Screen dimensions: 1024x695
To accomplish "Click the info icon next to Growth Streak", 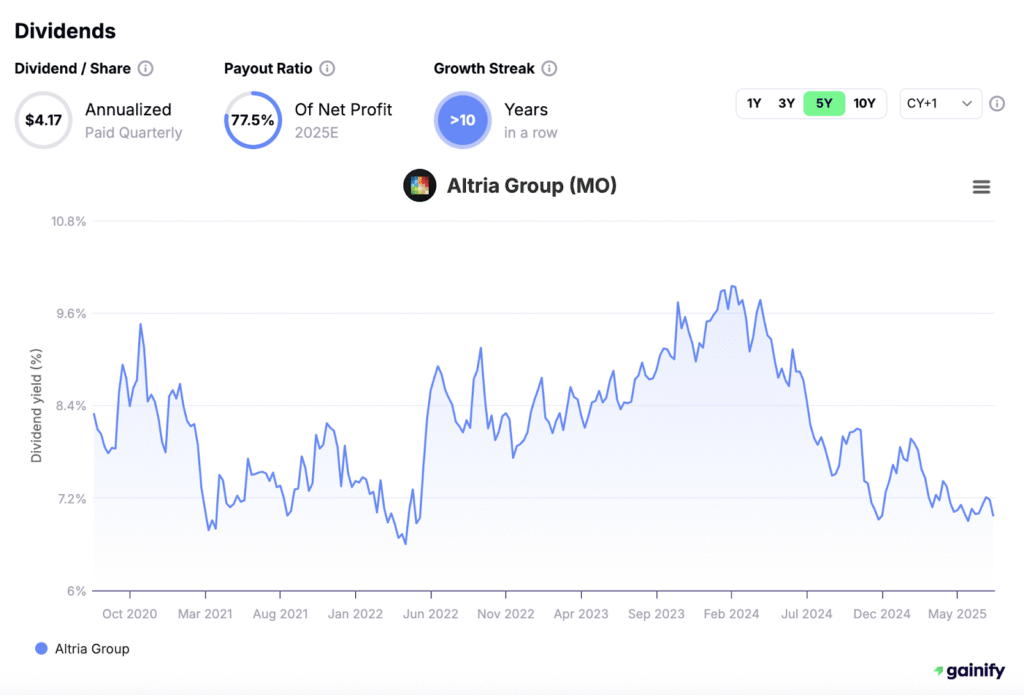I will [549, 69].
